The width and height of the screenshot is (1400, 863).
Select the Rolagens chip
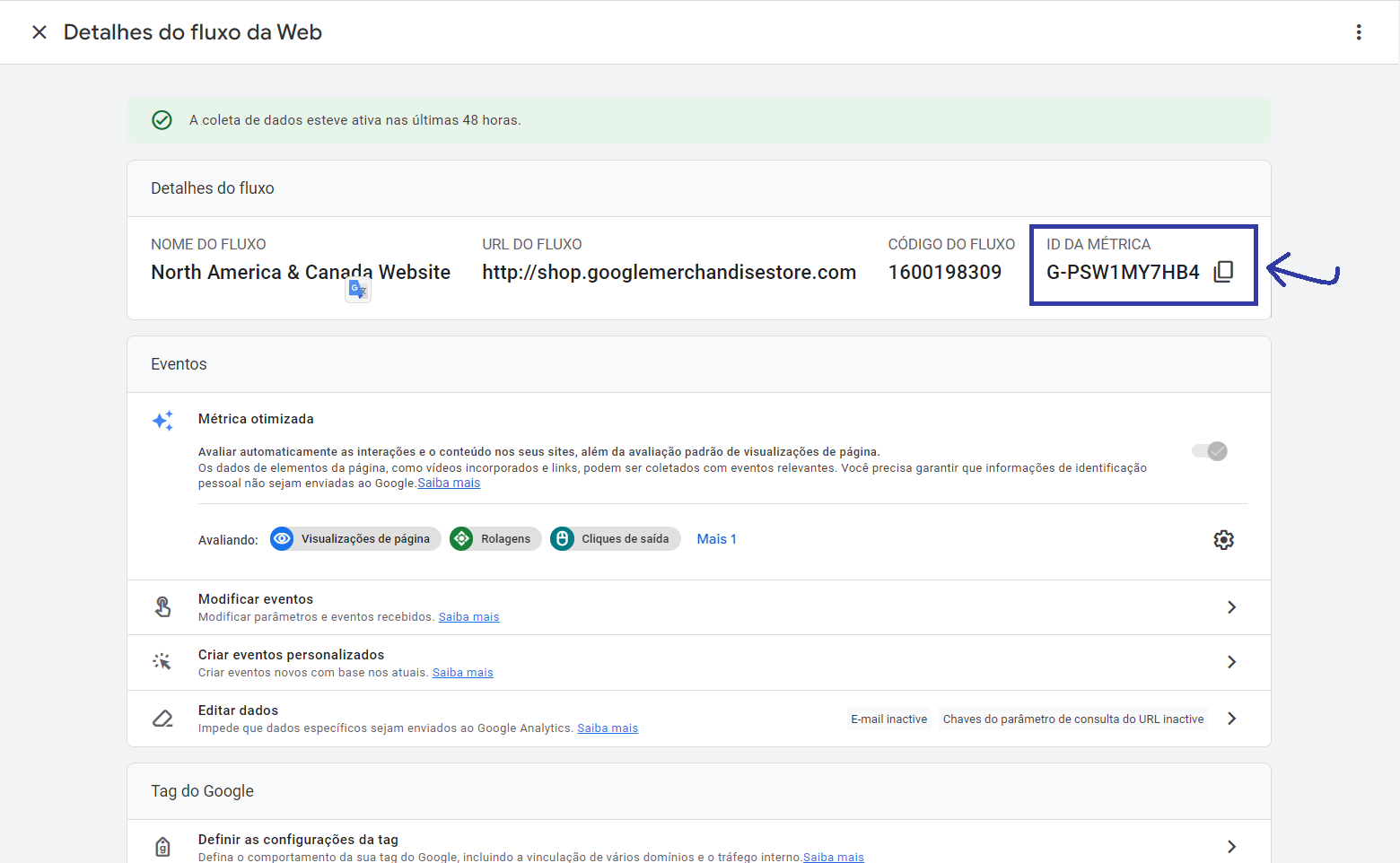[x=495, y=539]
